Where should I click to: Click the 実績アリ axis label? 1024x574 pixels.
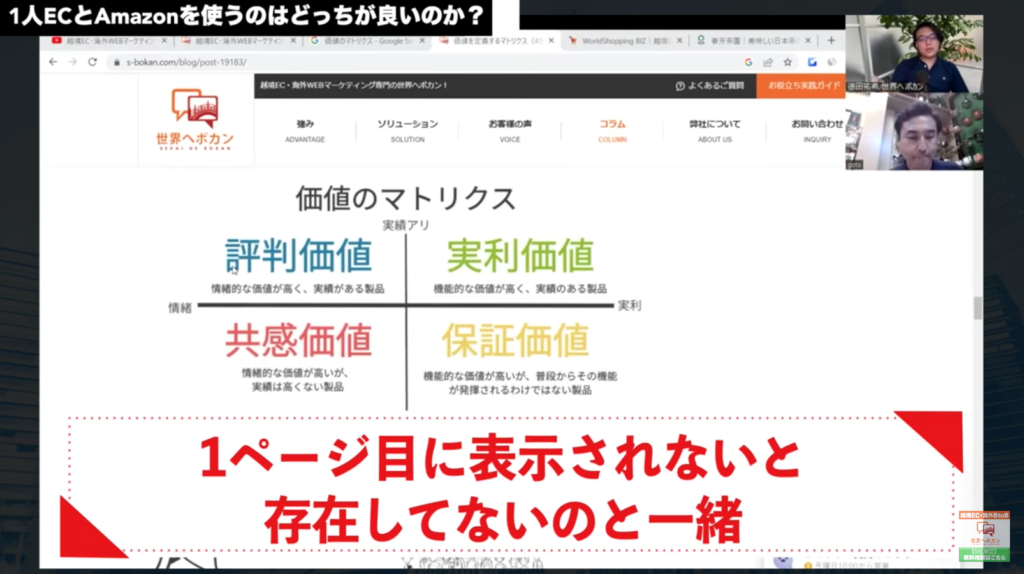pos(406,225)
